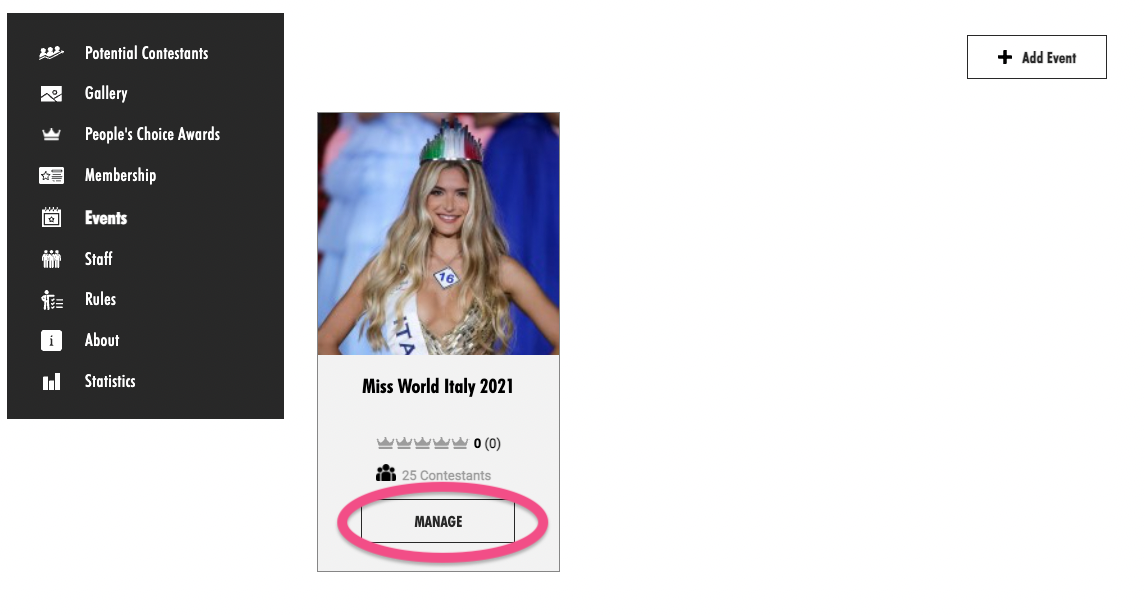Open the Statistics page
This screenshot has width=1145, height=615.
(110, 381)
